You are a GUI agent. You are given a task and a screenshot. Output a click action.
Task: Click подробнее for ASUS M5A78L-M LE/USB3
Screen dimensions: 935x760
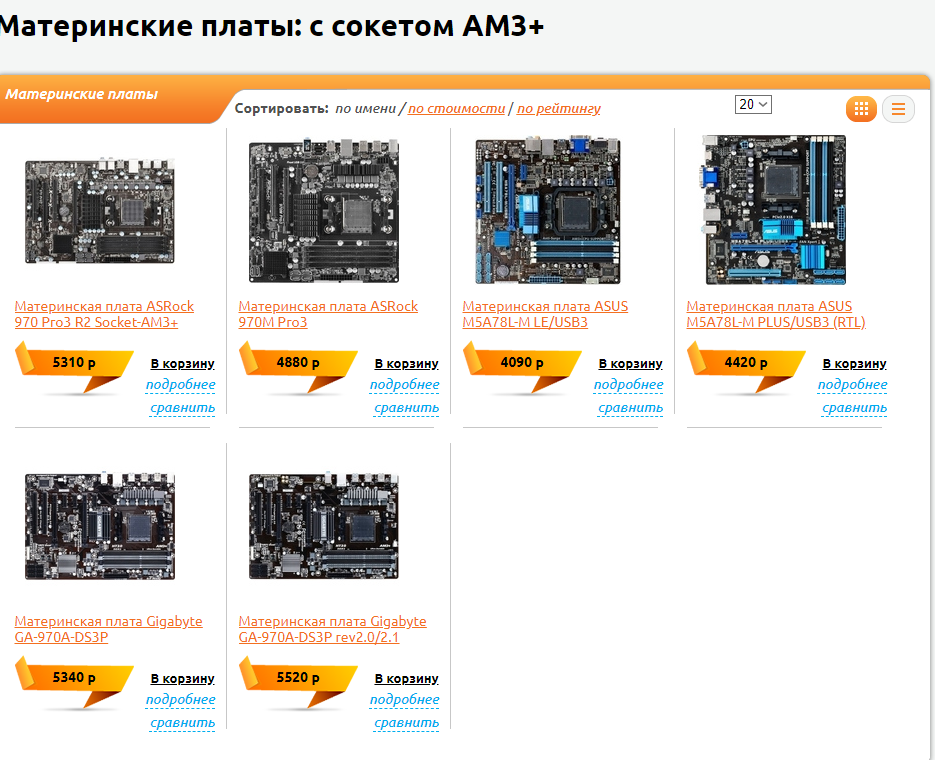[x=629, y=385]
